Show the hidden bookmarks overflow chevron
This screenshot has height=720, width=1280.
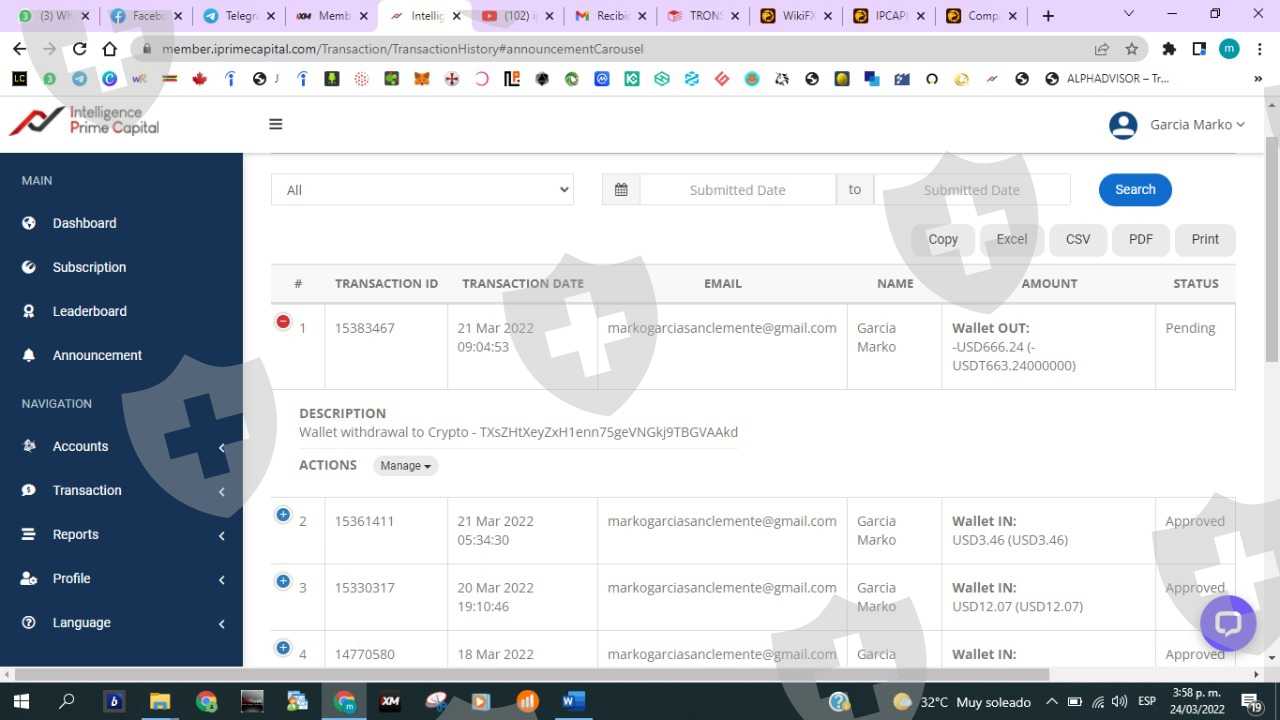pyautogui.click(x=1258, y=79)
